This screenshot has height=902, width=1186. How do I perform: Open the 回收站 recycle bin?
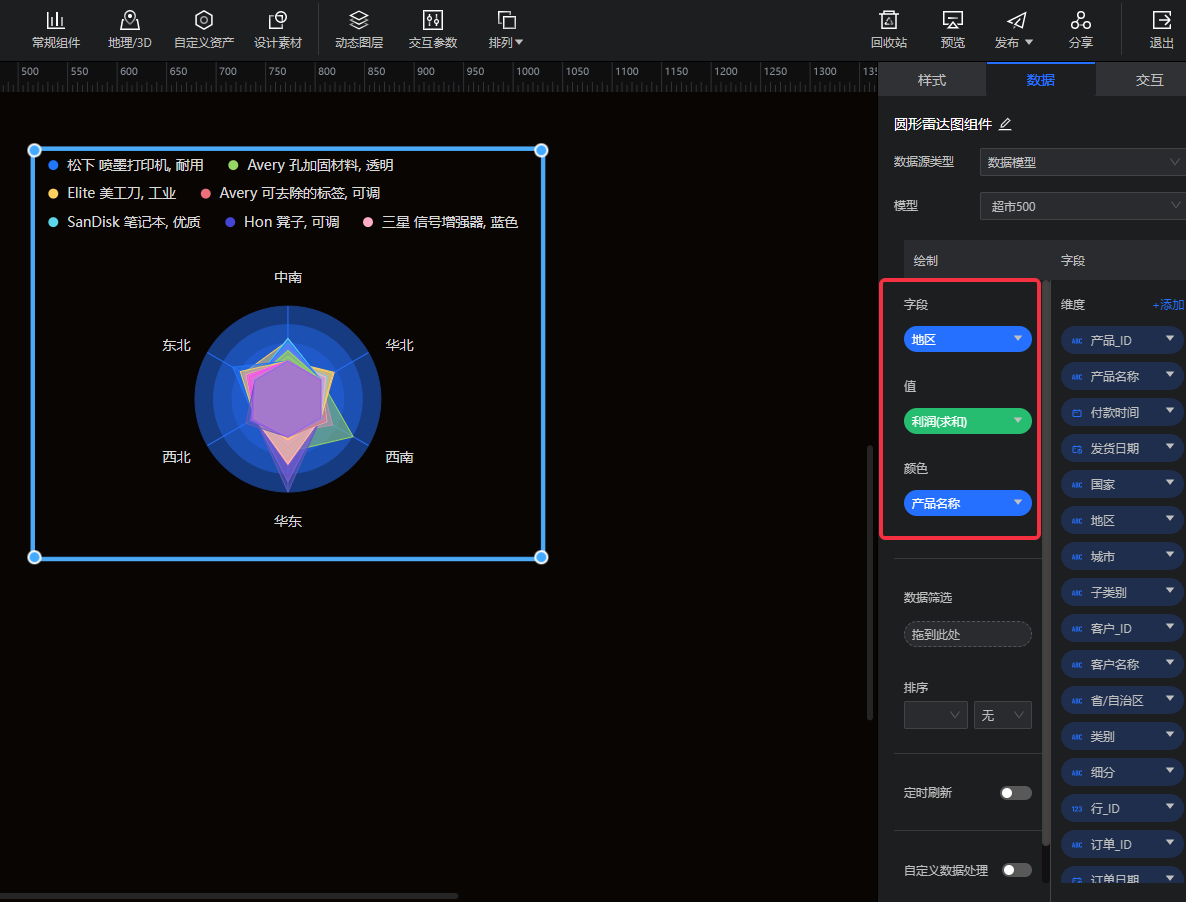pyautogui.click(x=888, y=21)
